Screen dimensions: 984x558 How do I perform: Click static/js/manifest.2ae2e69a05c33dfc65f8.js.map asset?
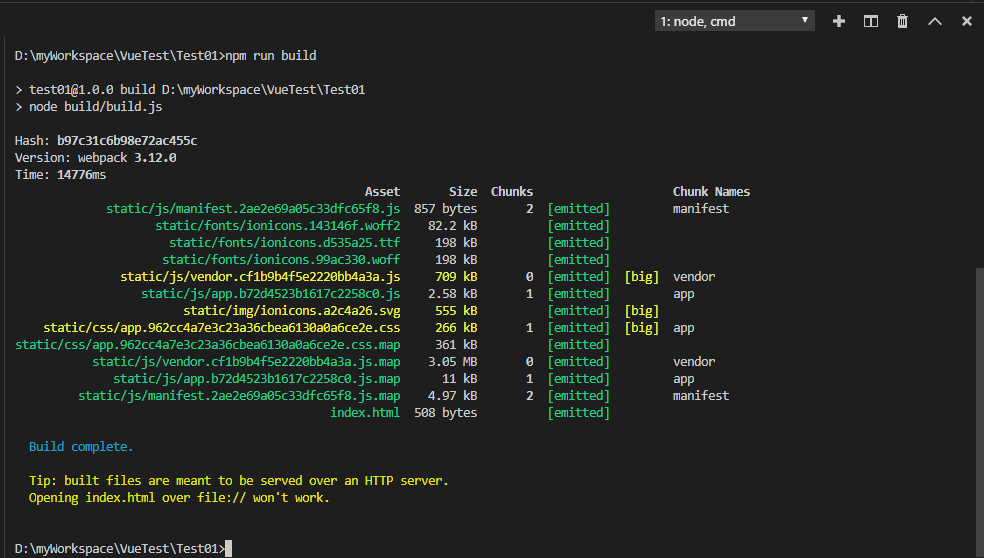[239, 395]
